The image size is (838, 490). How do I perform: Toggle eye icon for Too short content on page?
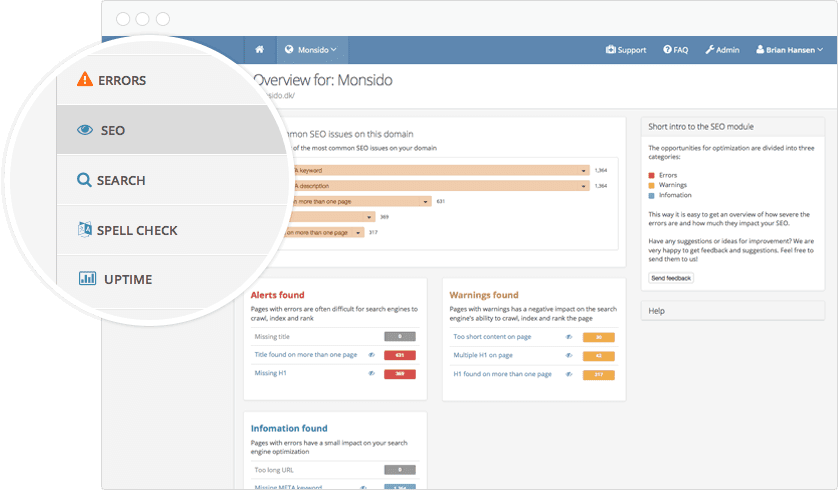tap(569, 337)
